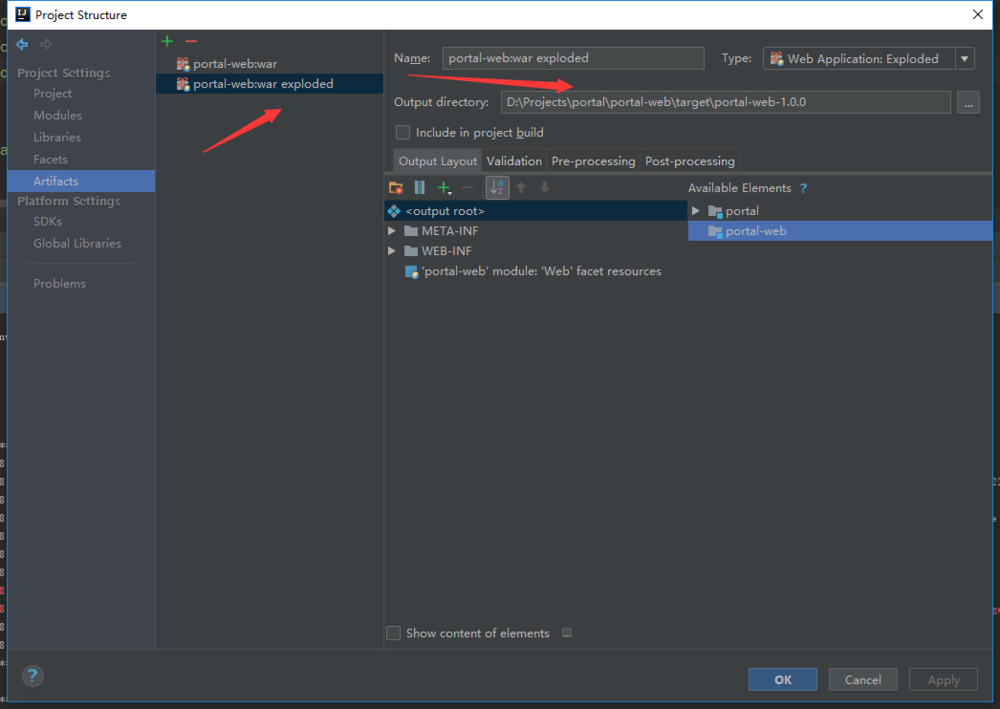The height and width of the screenshot is (709, 1000).
Task: Open the Problems section
Action: [x=59, y=283]
